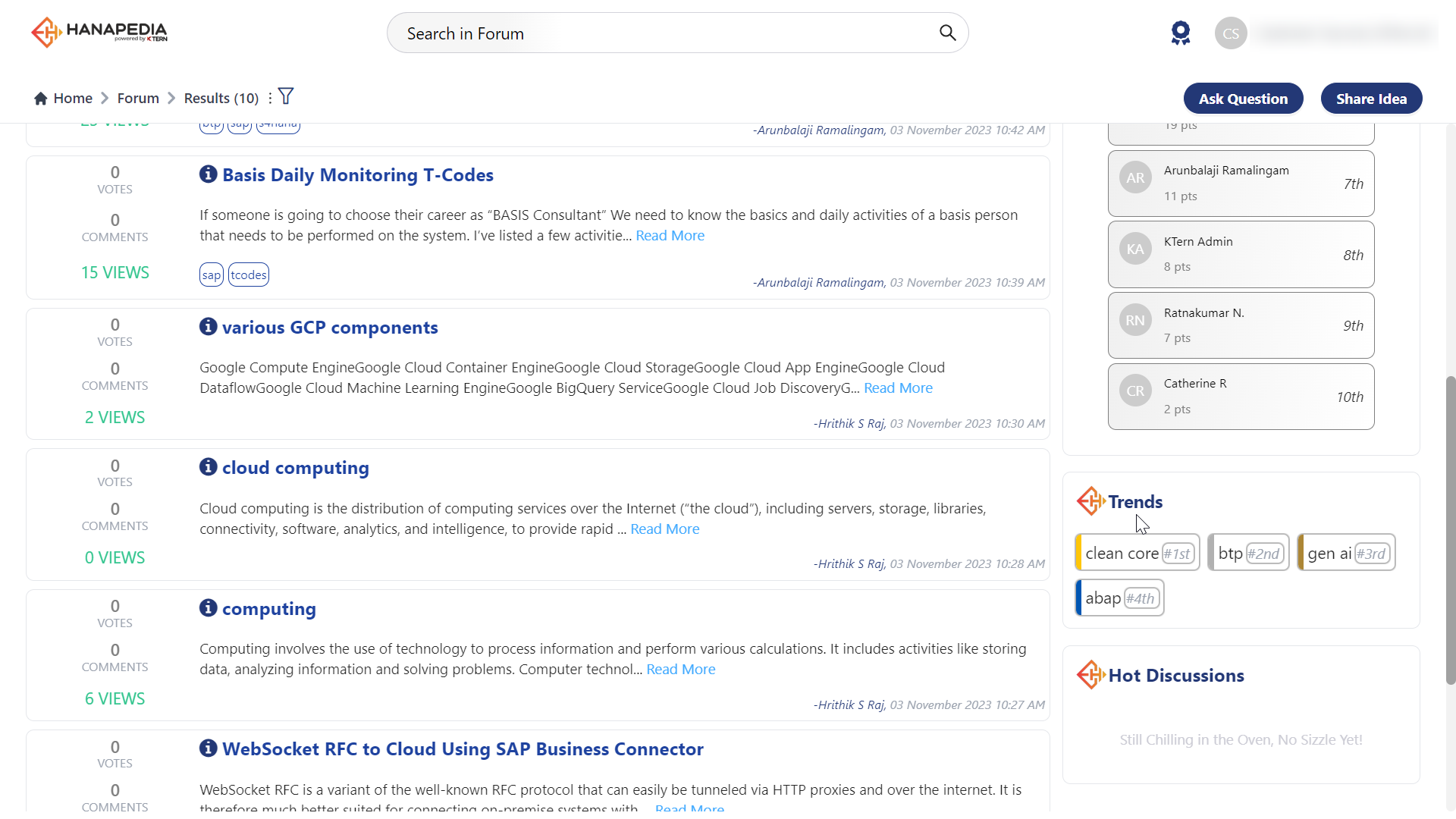Screen dimensions: 1456x819
Task: Click the Ask Question button
Action: pyautogui.click(x=1243, y=99)
